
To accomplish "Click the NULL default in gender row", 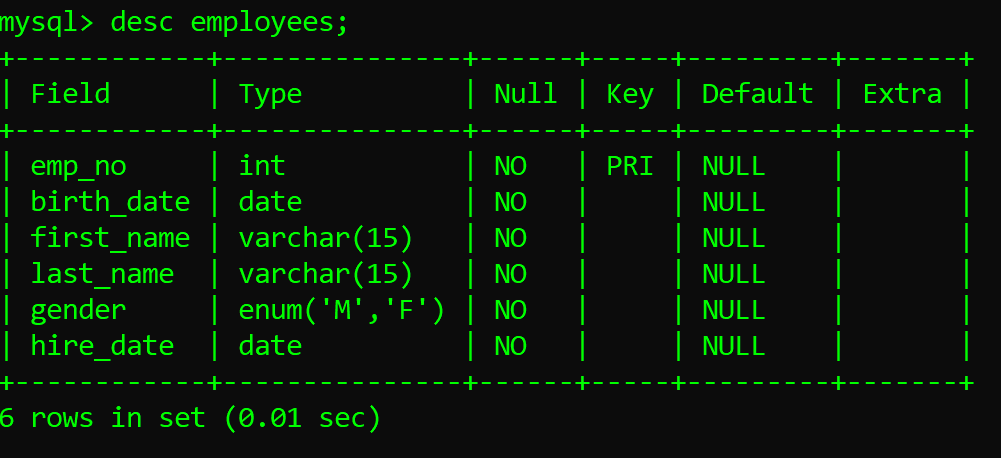I will pos(733,310).
